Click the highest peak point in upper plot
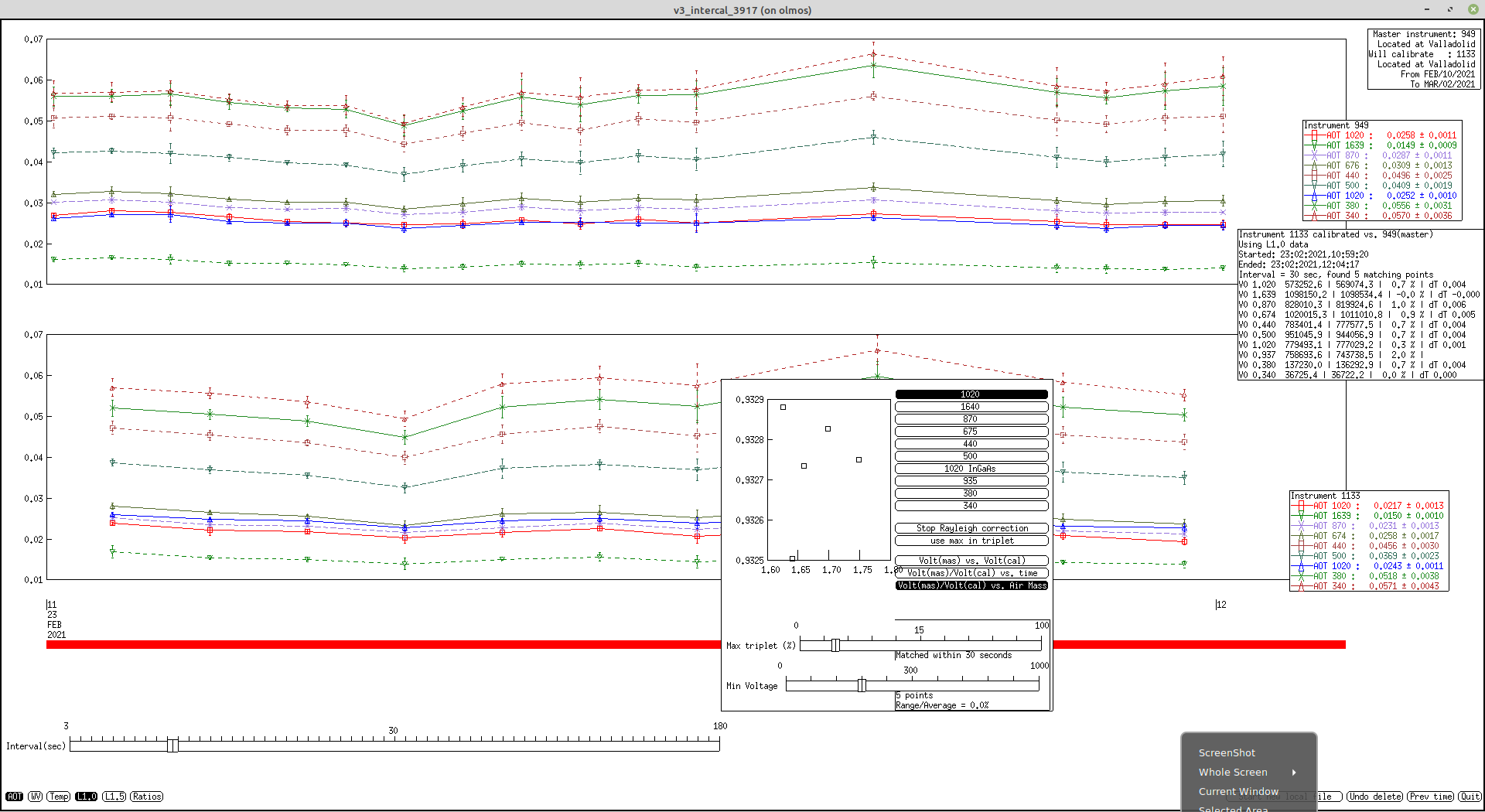1485x812 pixels. point(874,54)
